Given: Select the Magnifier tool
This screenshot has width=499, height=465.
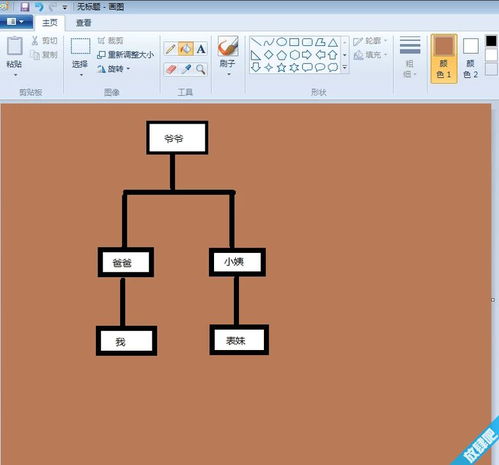Looking at the screenshot, I should click(201, 70).
